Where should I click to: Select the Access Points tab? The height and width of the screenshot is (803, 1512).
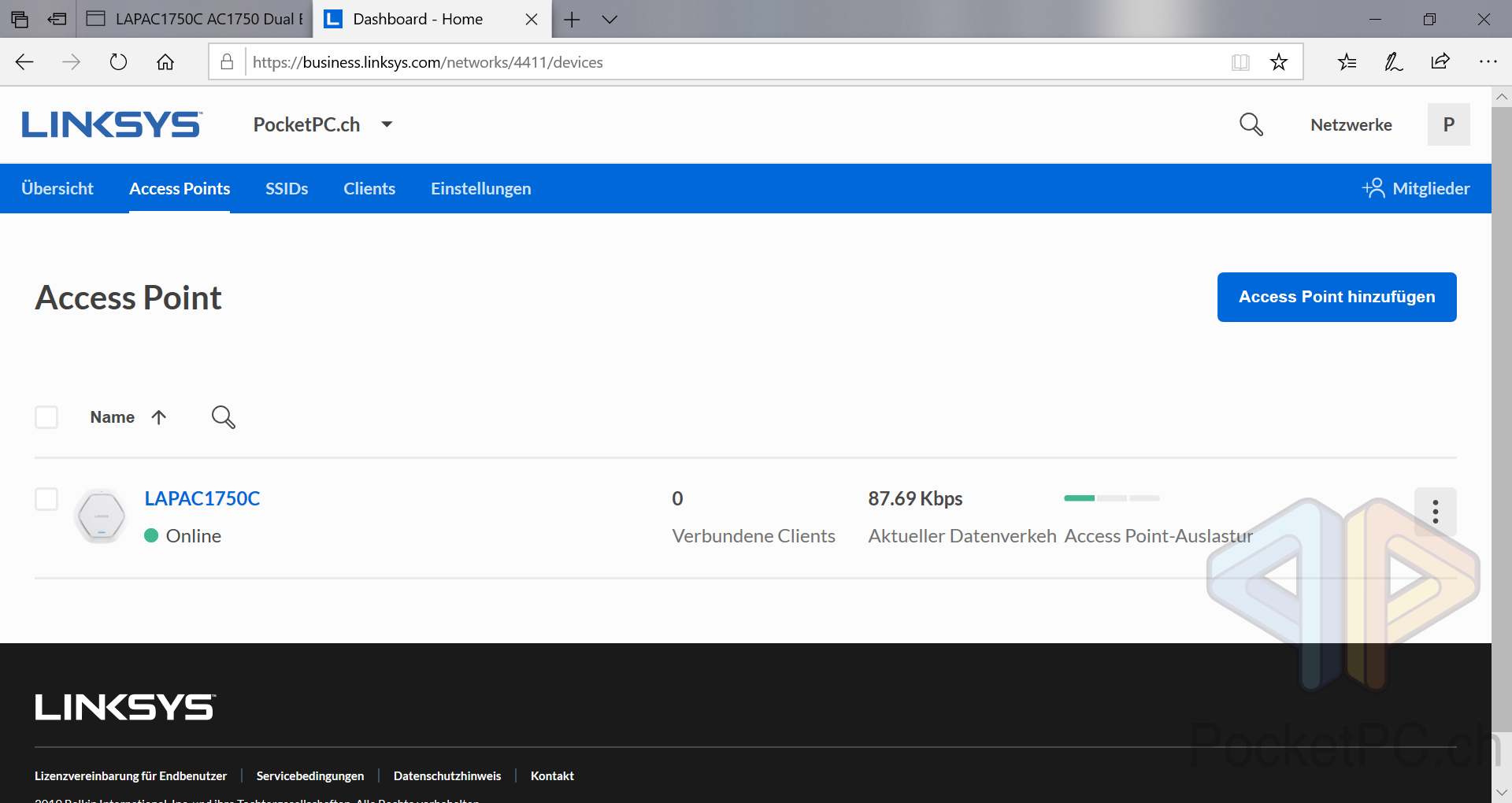(180, 189)
